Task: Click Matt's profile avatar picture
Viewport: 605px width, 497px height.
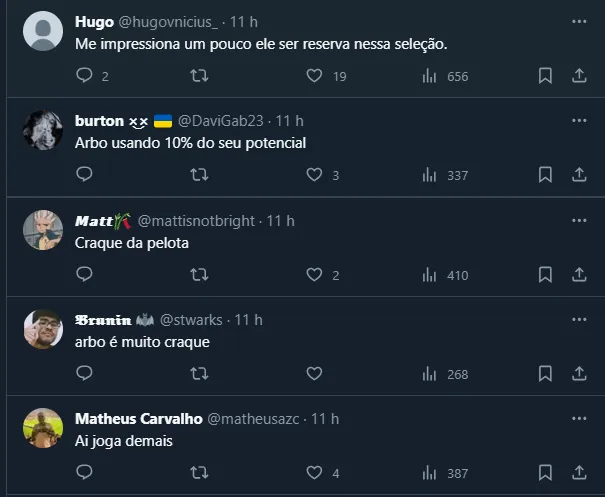Action: pyautogui.click(x=43, y=230)
